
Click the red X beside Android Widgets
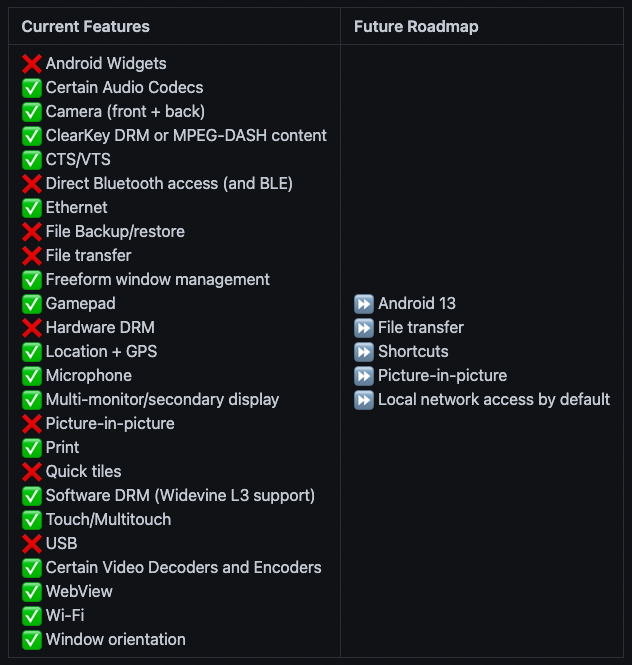(32, 64)
